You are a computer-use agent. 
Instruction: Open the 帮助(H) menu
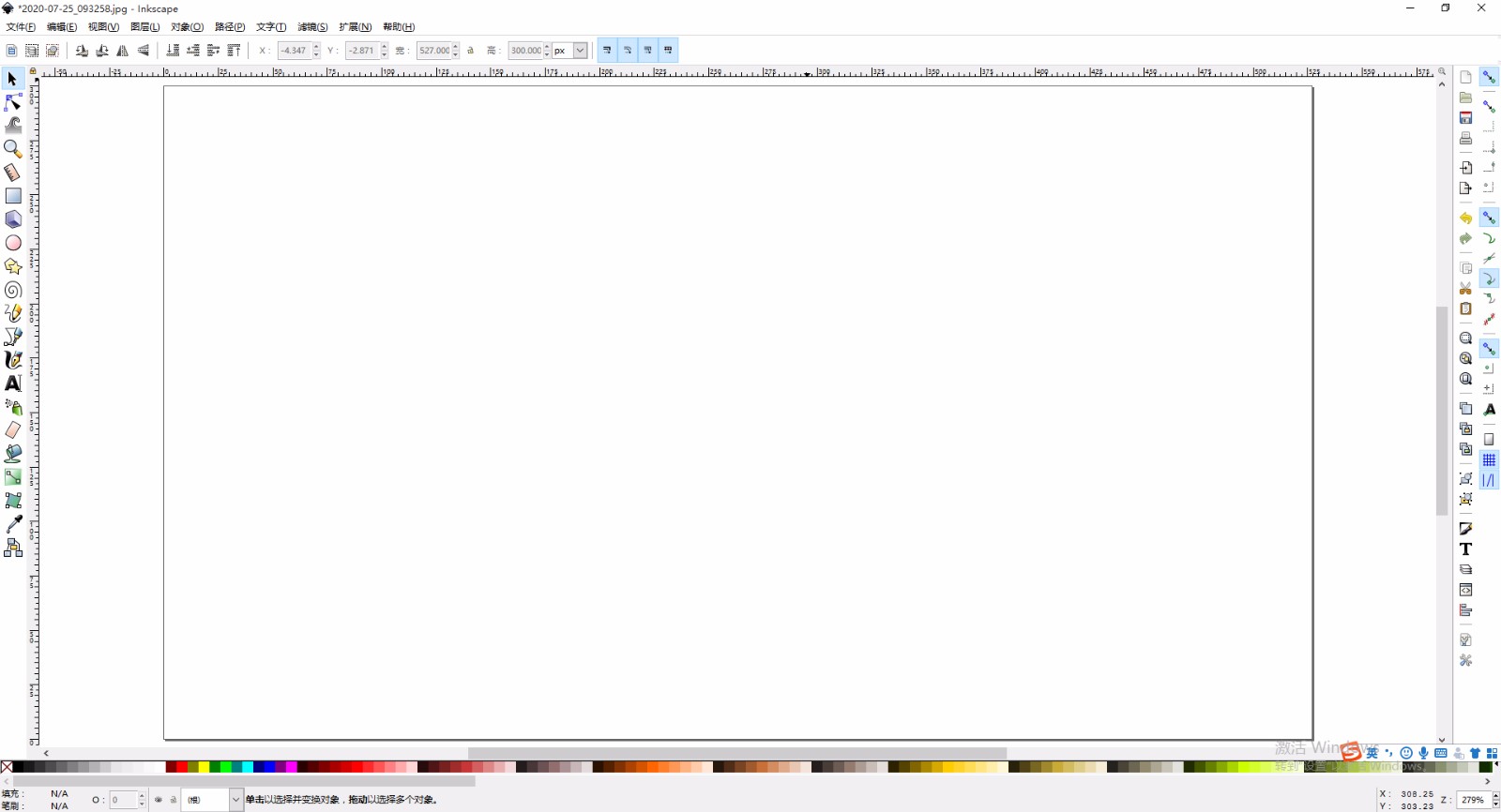(x=399, y=27)
